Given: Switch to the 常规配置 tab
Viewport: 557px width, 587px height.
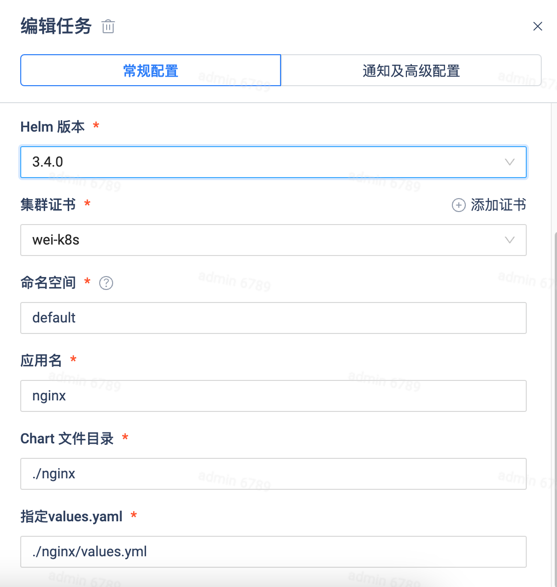Looking at the screenshot, I should (x=150, y=70).
